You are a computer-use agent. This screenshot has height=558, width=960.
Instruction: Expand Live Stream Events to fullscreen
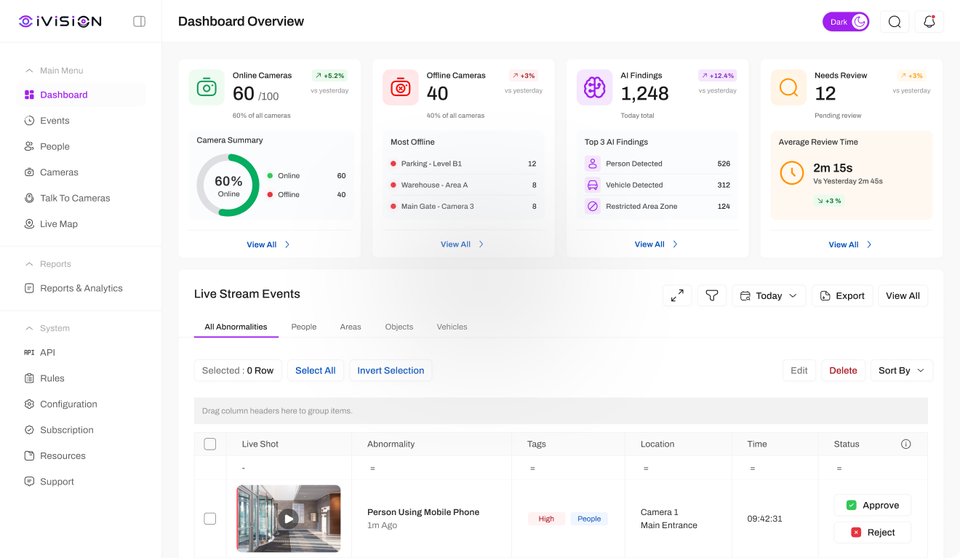[x=677, y=296]
